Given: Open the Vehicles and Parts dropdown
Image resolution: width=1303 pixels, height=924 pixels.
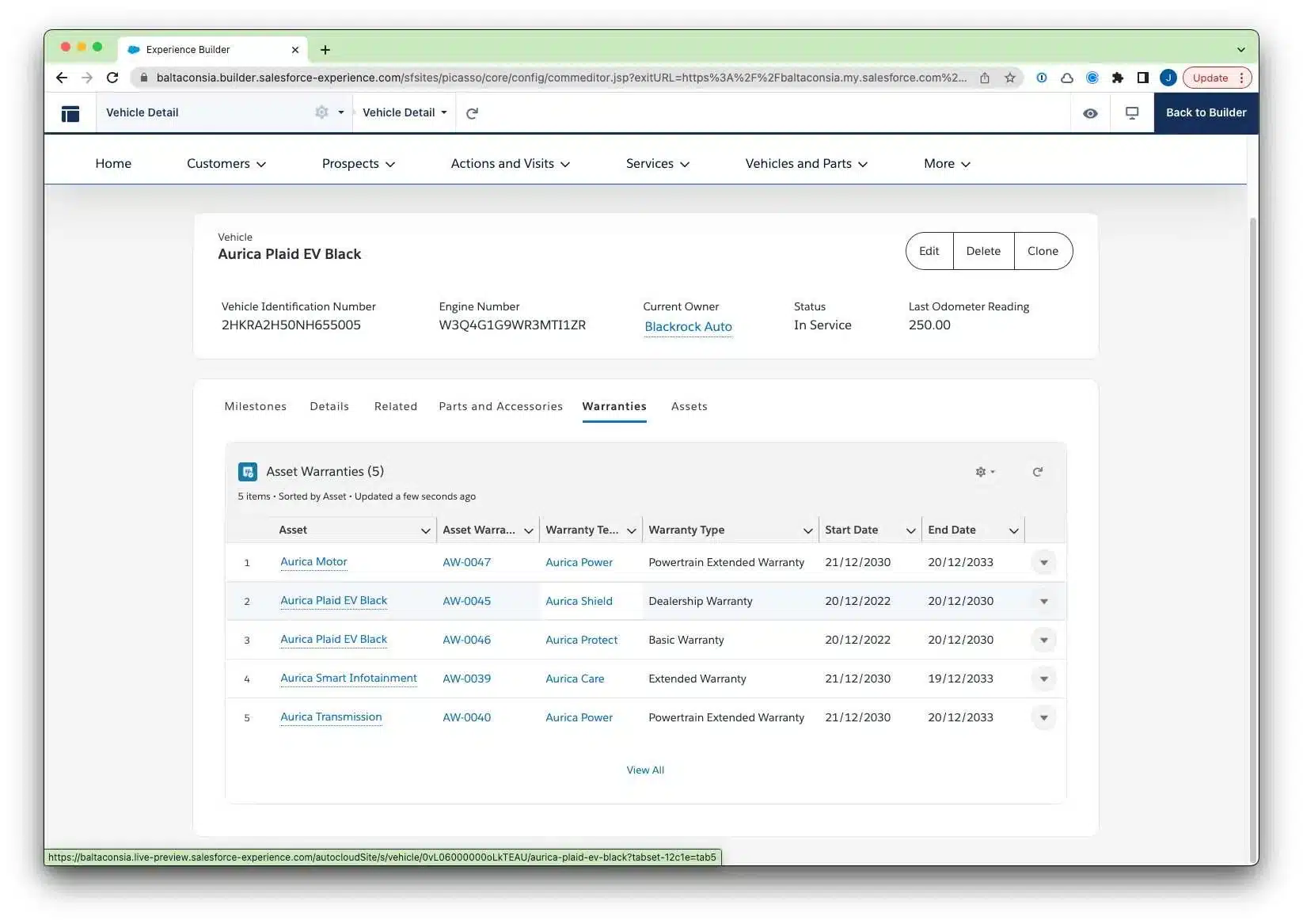Looking at the screenshot, I should pos(806,164).
